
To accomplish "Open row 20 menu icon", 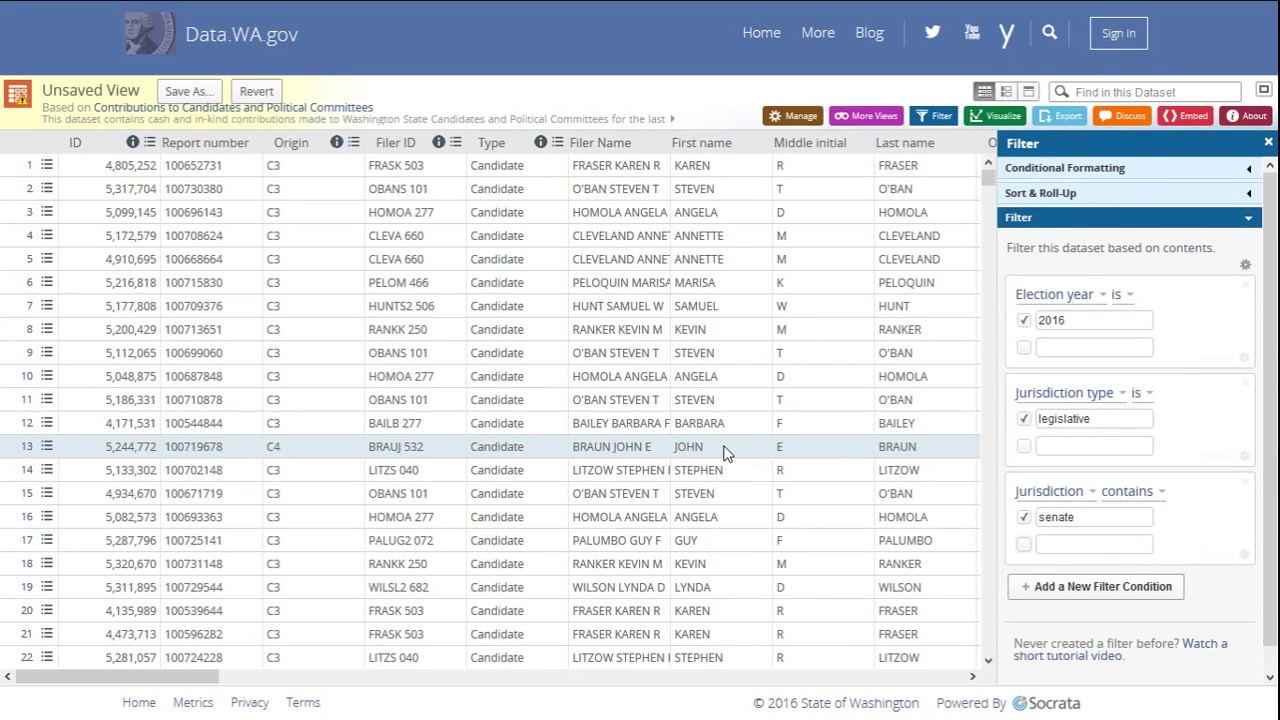I will tap(46, 610).
